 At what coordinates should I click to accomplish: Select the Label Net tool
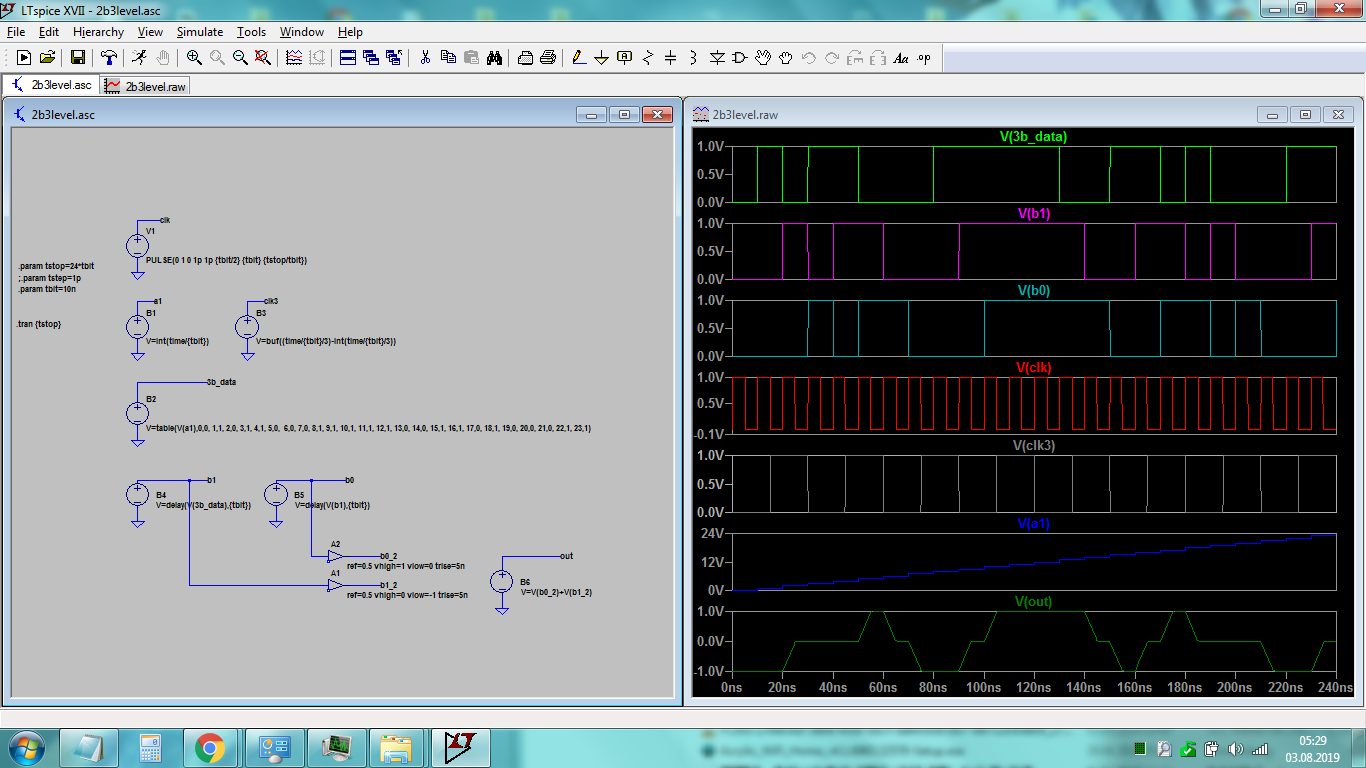(x=624, y=58)
